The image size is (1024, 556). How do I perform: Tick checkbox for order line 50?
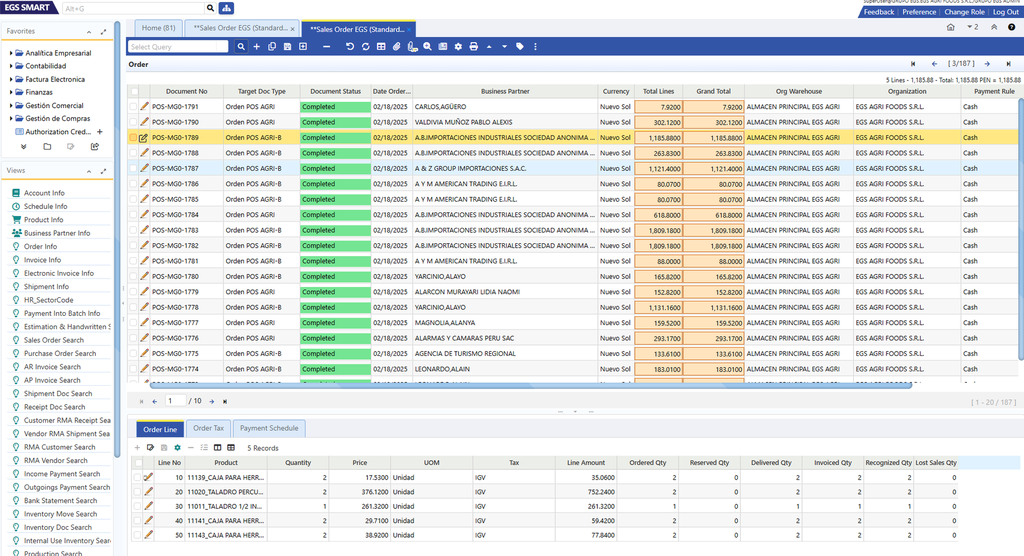pos(137,535)
